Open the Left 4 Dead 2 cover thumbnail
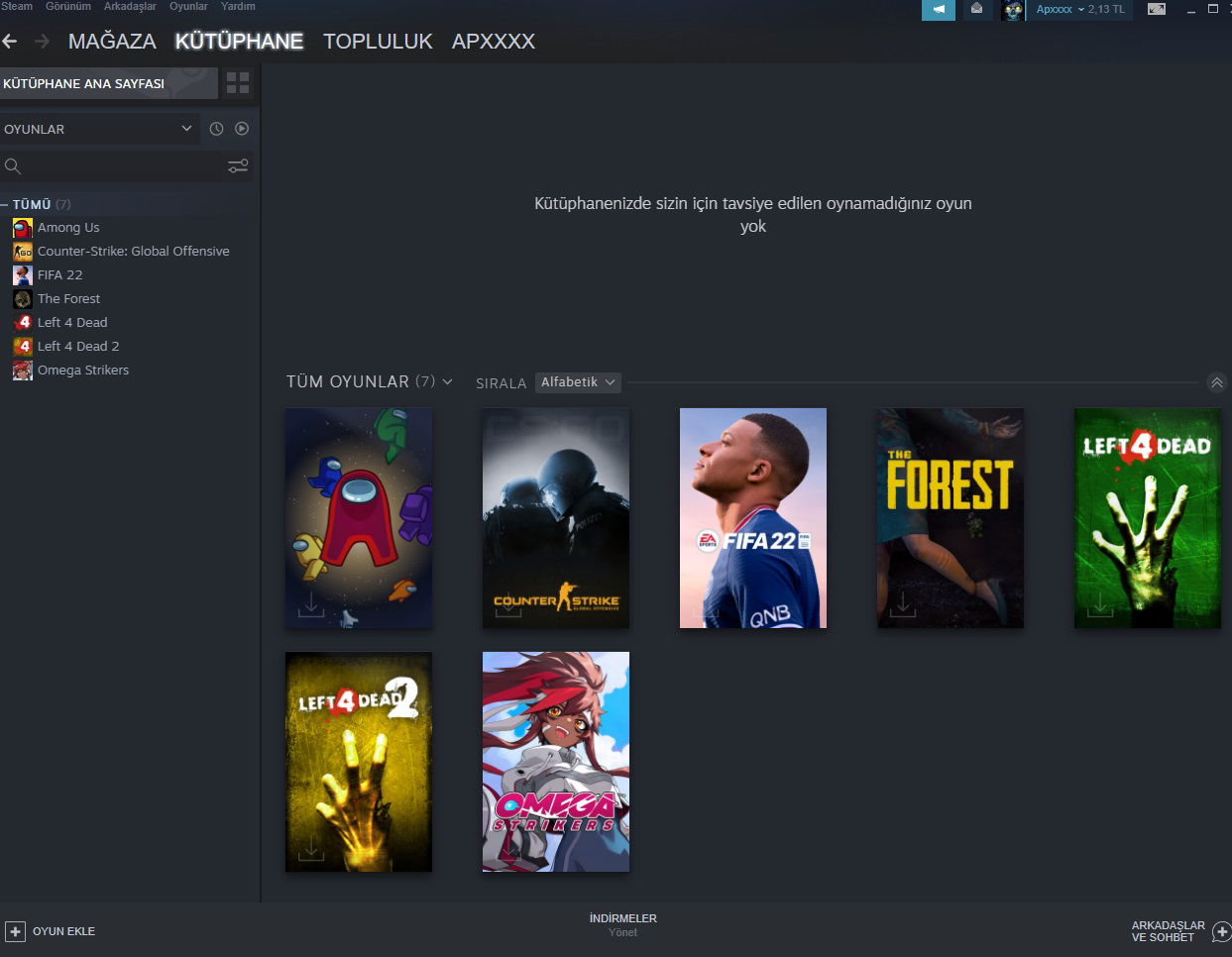The width and height of the screenshot is (1232, 957). click(359, 762)
